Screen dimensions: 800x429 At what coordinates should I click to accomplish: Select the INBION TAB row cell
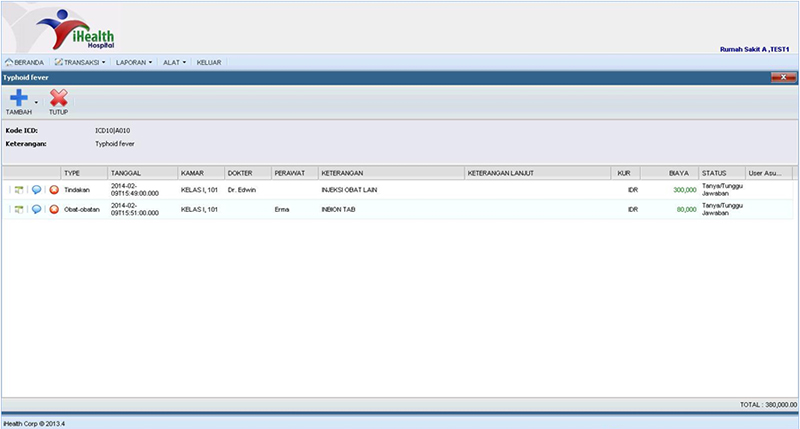(x=338, y=210)
